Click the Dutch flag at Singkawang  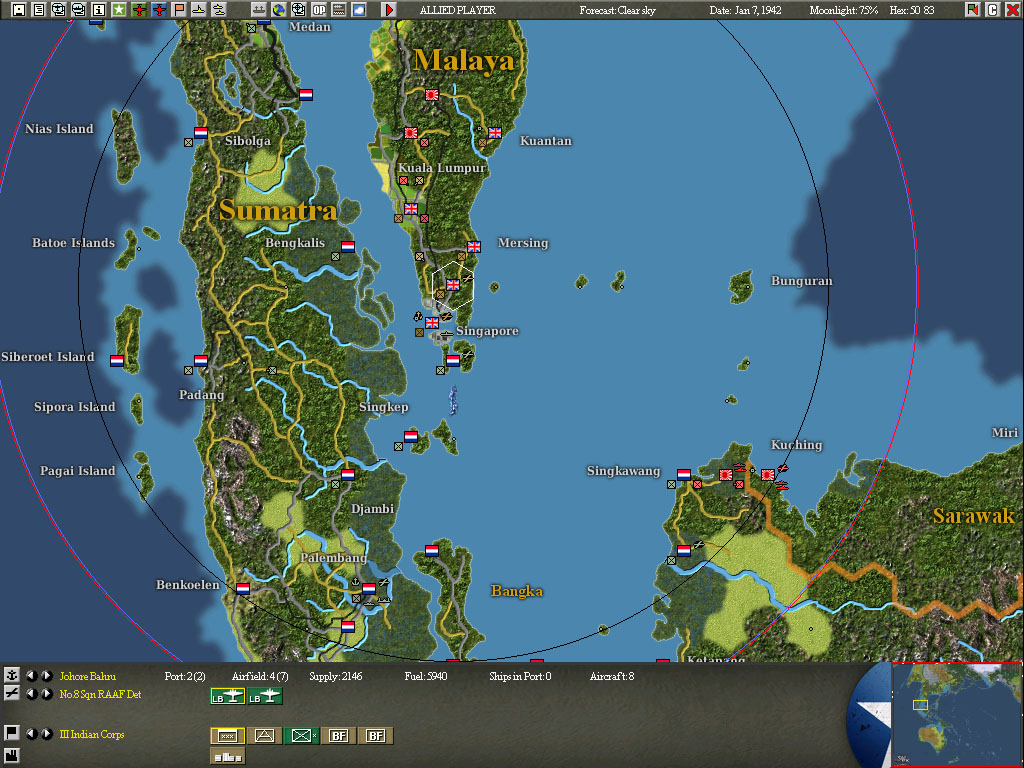click(684, 474)
